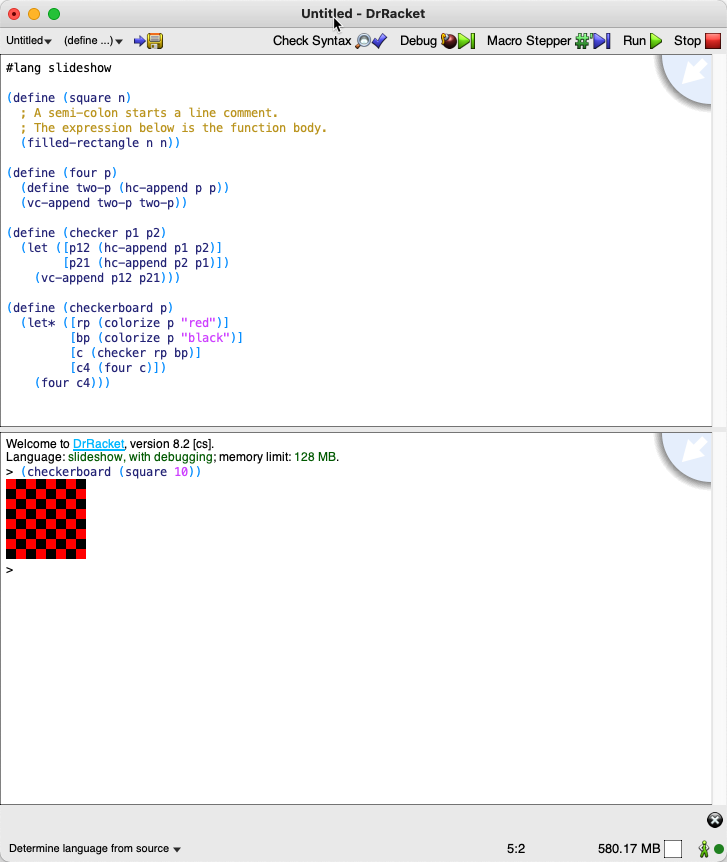Click the checkerboard image in output
The height and width of the screenshot is (862, 727).
click(x=46, y=519)
